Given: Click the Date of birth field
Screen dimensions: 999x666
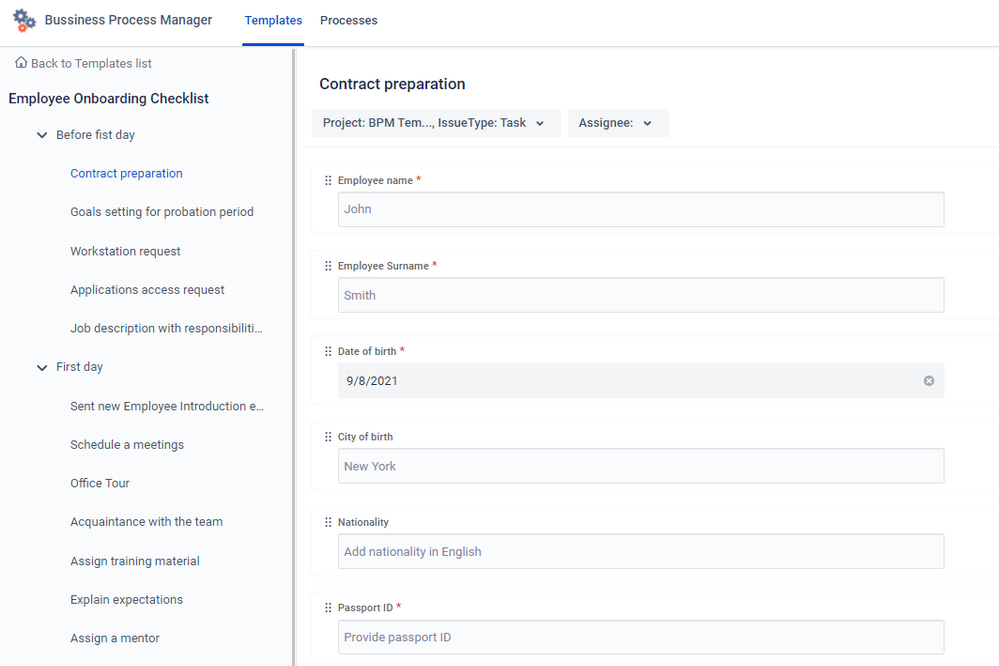Looking at the screenshot, I should (641, 380).
